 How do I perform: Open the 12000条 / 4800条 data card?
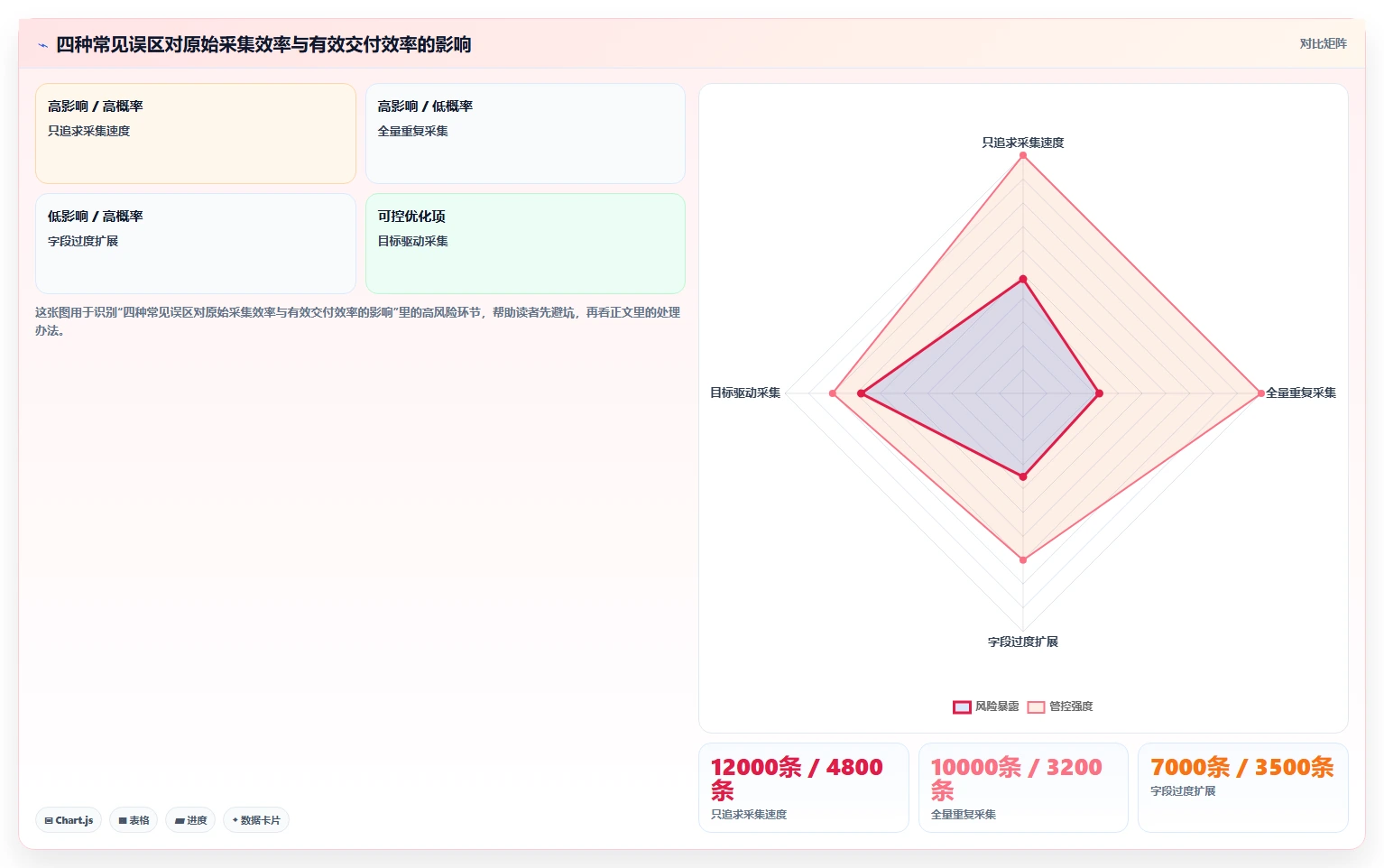(803, 788)
